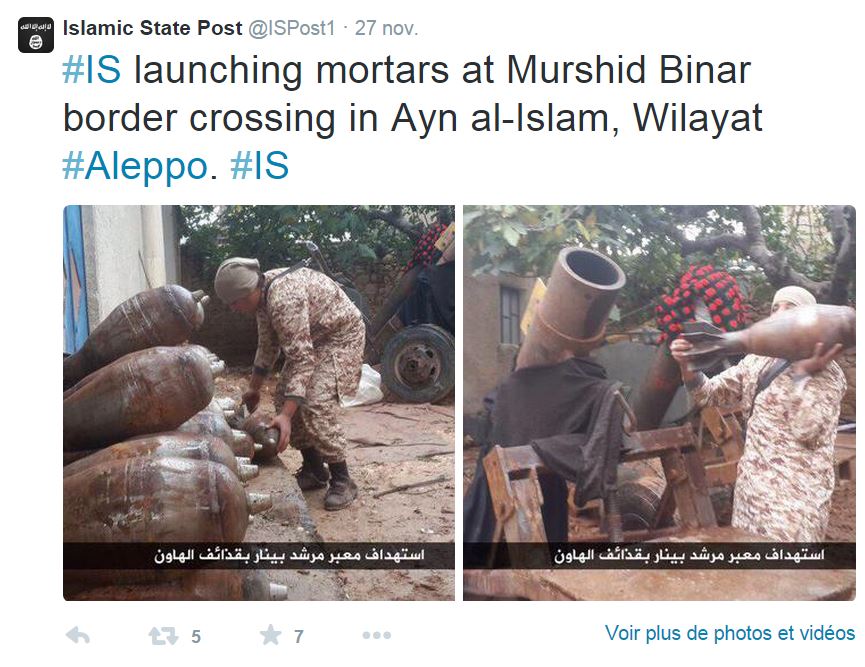The image size is (865, 667).
Task: Click the retweet arrows icon
Action: [163, 636]
